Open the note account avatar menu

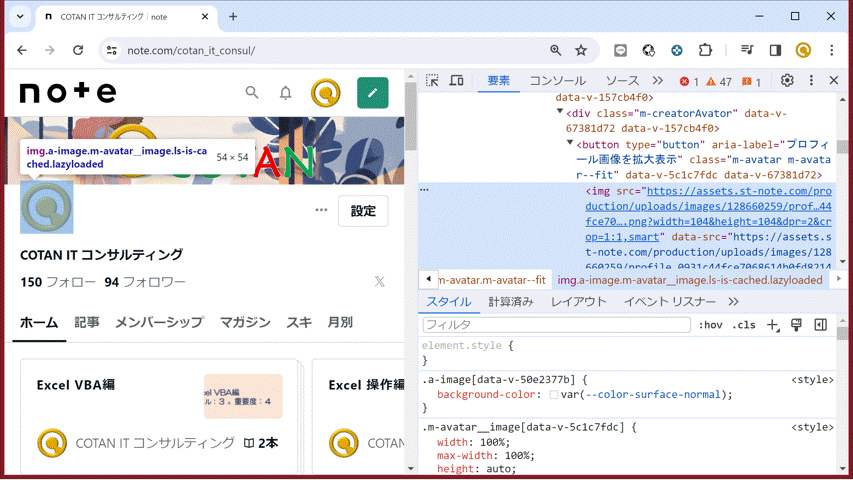click(325, 93)
